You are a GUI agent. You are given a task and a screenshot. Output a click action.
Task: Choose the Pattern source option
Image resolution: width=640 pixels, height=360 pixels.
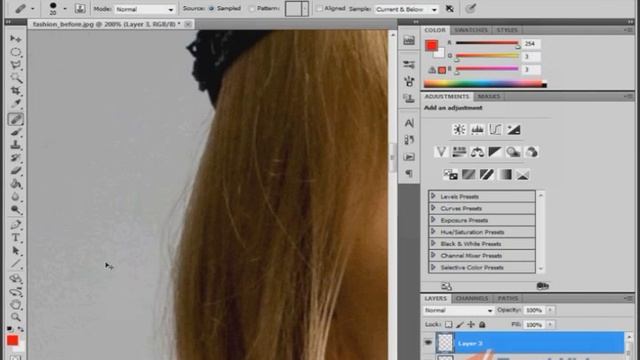(252, 9)
